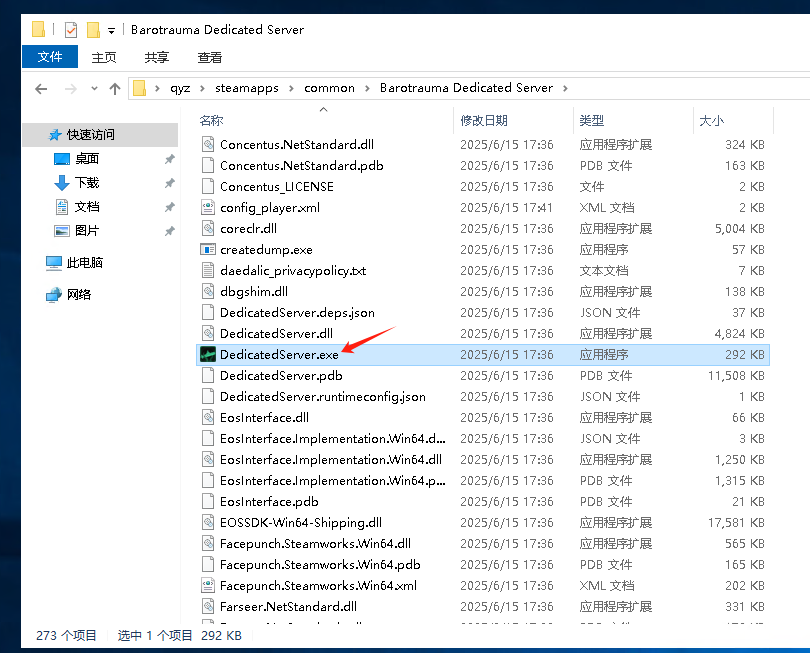The height and width of the screenshot is (653, 810).
Task: Click Barotrauma Dedicated Server breadcrumb segment
Action: coord(466,88)
